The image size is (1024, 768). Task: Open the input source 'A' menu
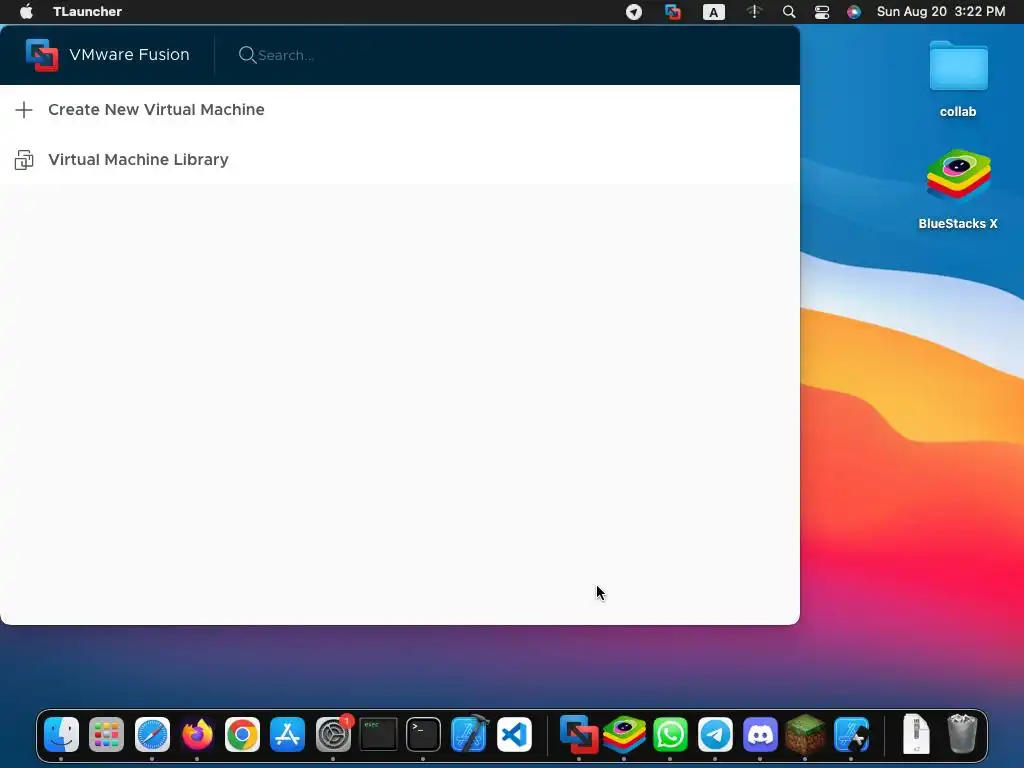point(713,12)
